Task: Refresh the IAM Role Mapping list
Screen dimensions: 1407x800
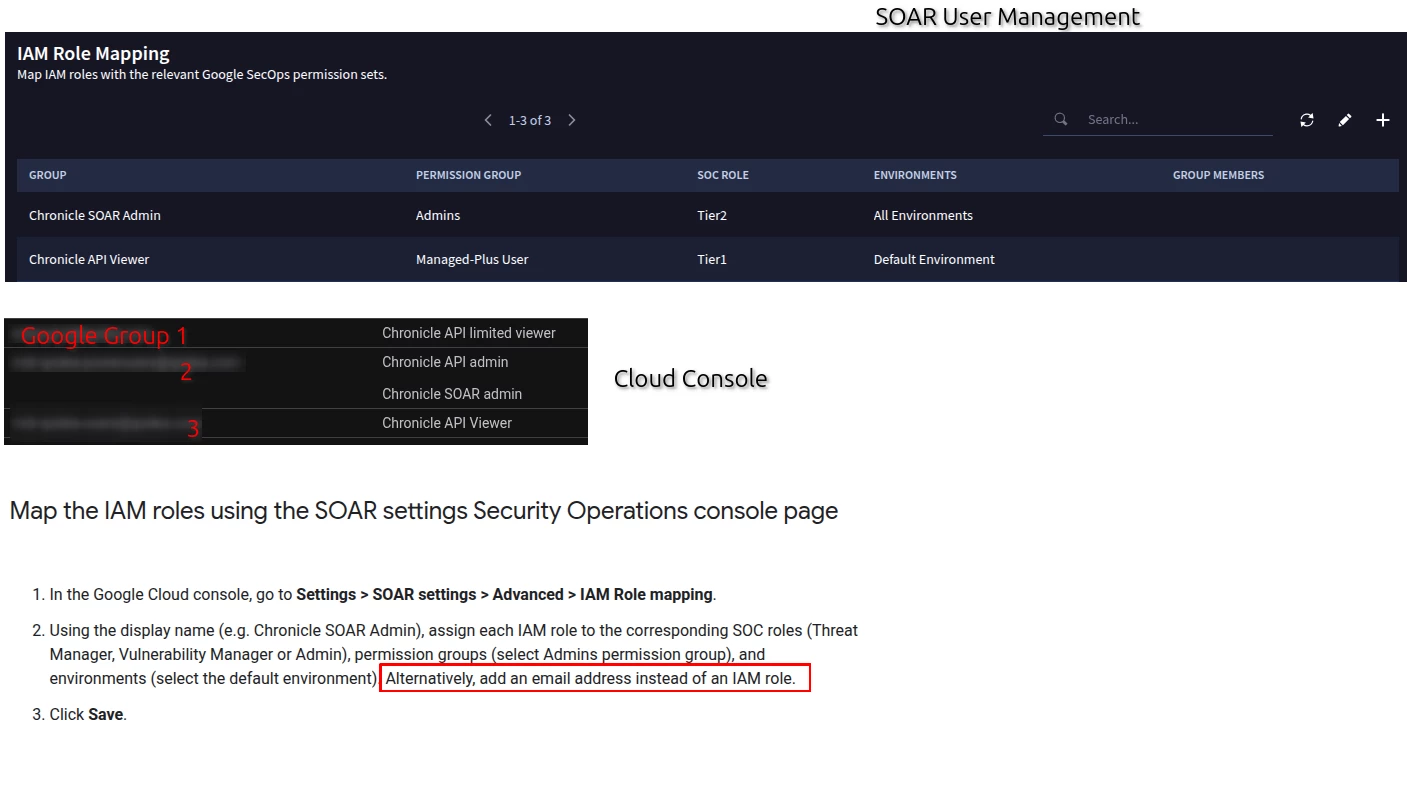Action: pyautogui.click(x=1307, y=120)
